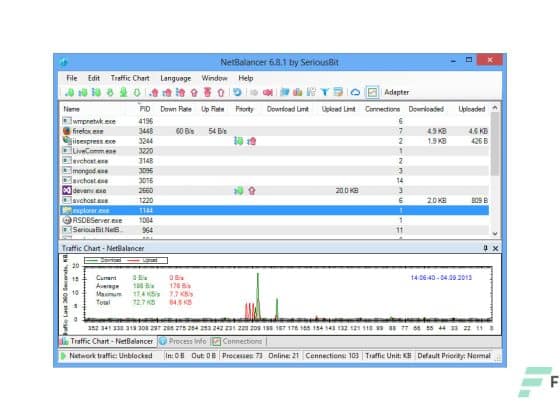This screenshot has width=560, height=420.
Task: Toggle the highlighted traffic chart toolbar button
Action: tap(372, 92)
